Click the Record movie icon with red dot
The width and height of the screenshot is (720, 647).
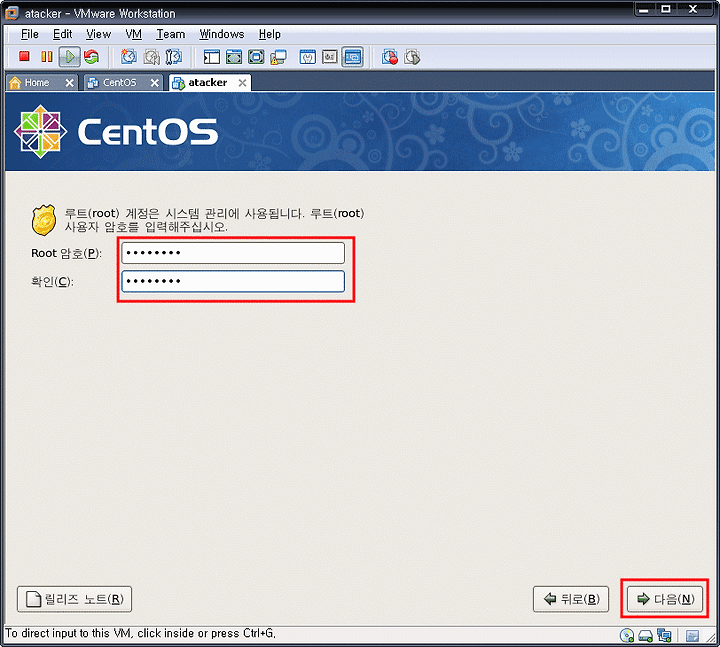click(390, 57)
